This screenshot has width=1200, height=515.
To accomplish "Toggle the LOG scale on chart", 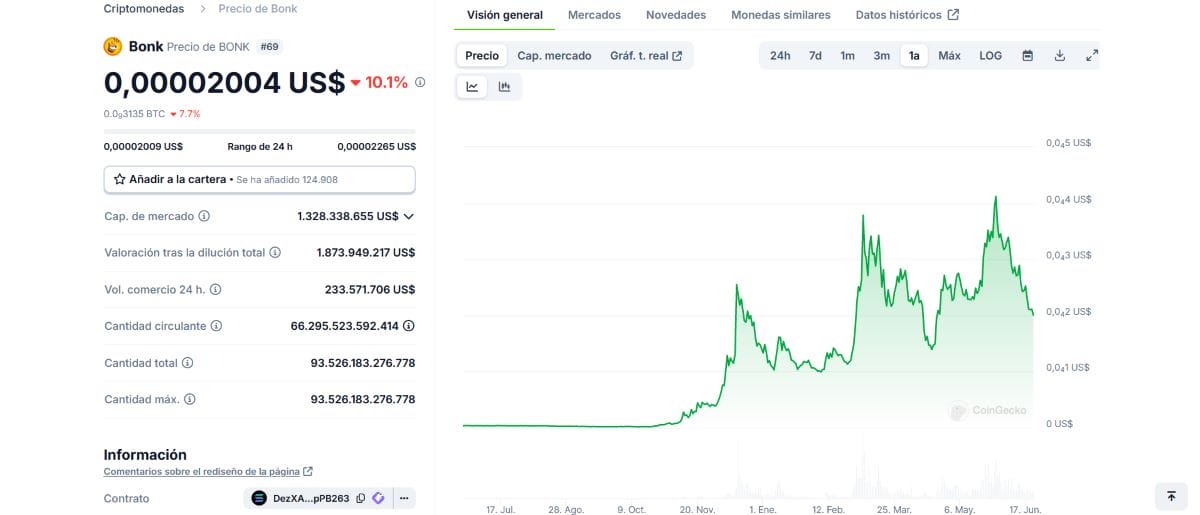I will (x=990, y=56).
